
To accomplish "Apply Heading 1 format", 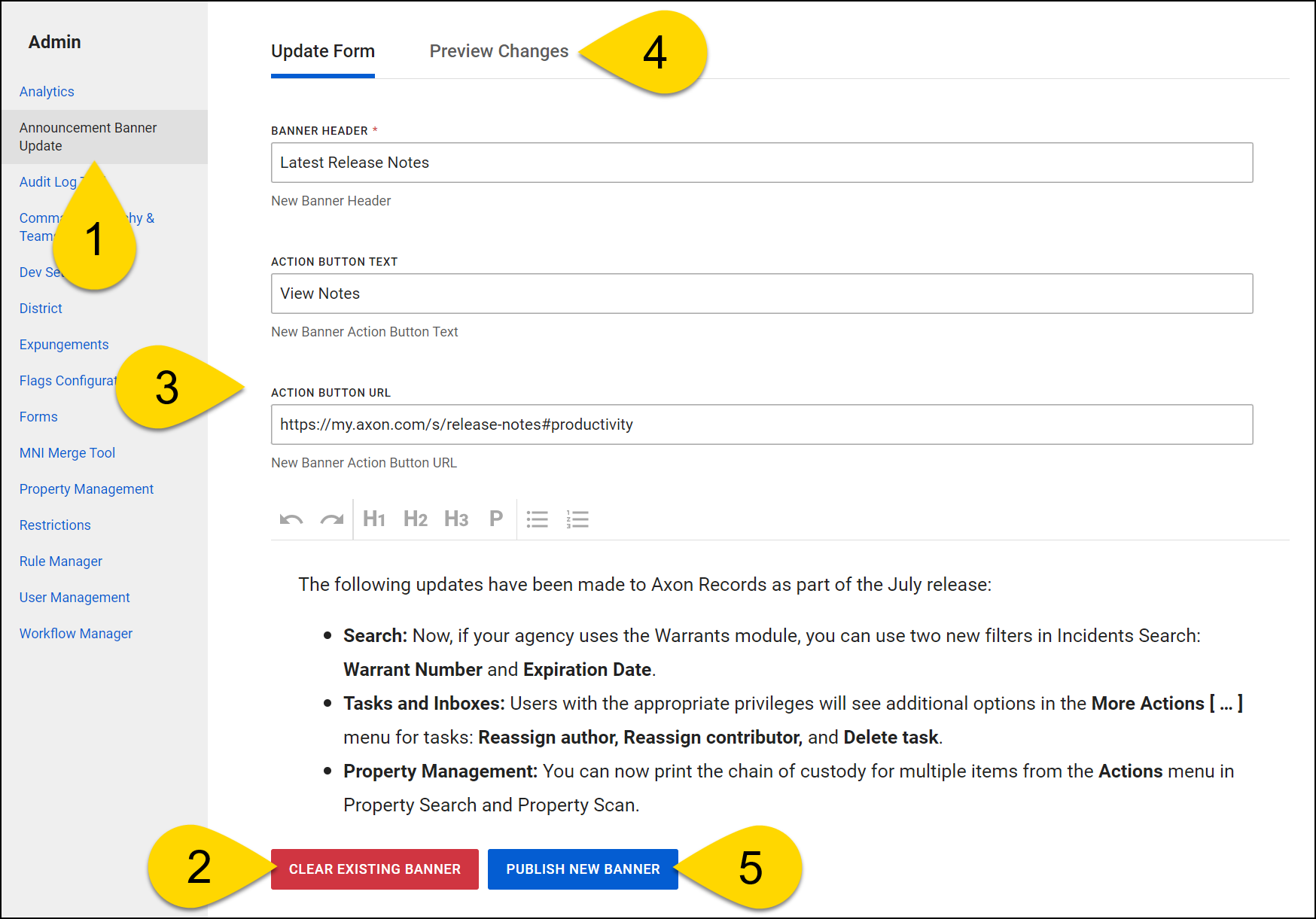I will point(374,519).
